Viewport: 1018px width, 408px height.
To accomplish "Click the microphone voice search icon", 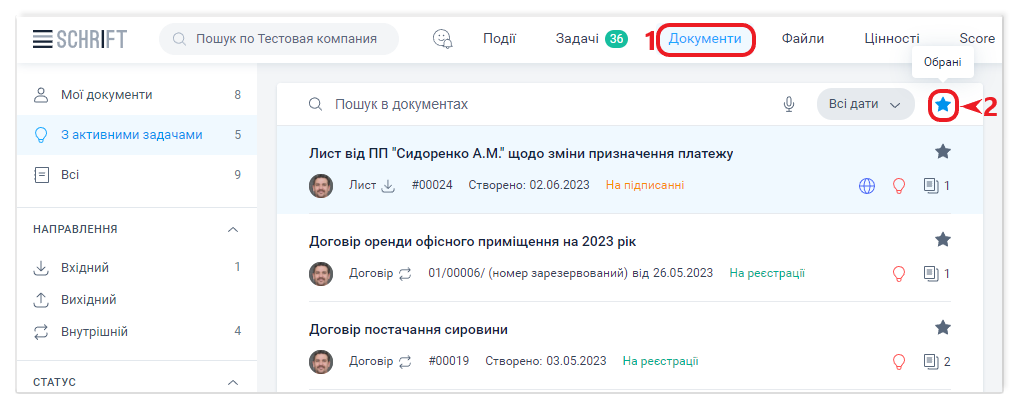I will click(789, 104).
